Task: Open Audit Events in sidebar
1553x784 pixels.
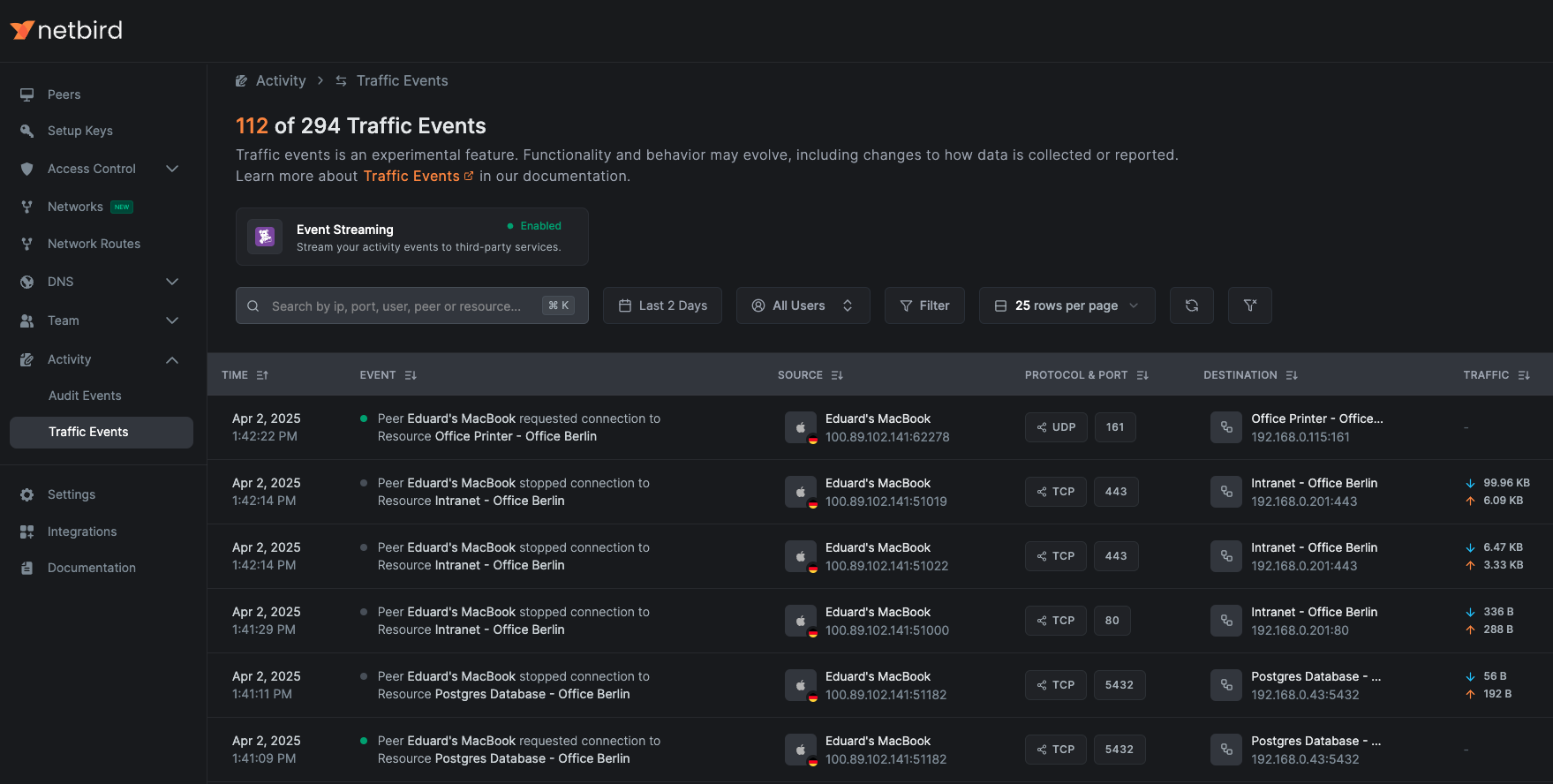Action: pyautogui.click(x=85, y=396)
